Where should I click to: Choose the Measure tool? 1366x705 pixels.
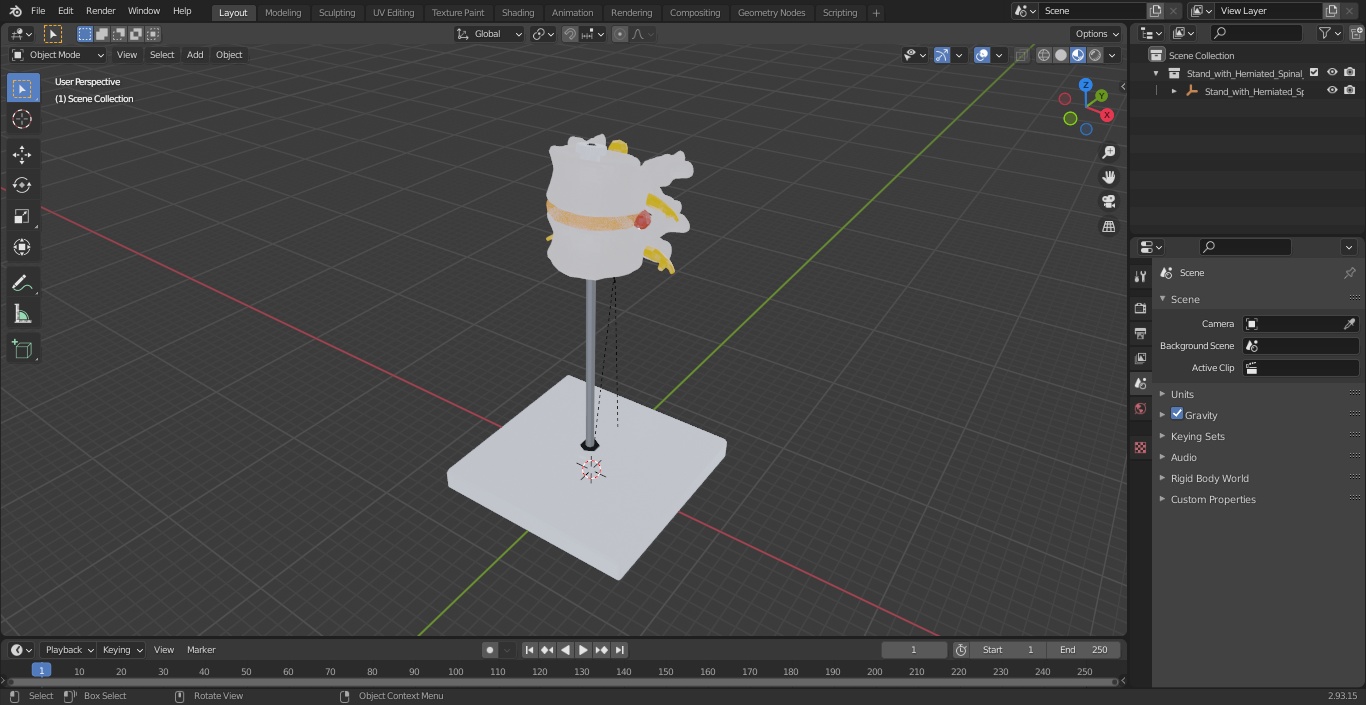[x=22, y=315]
